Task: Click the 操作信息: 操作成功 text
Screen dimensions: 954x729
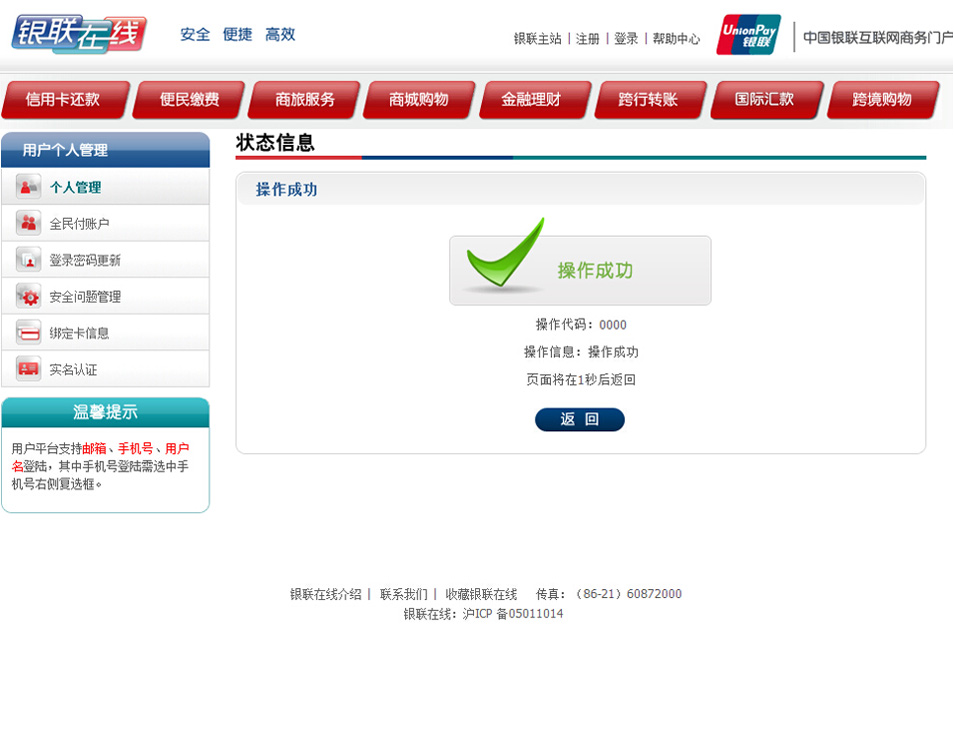Action: coord(581,352)
